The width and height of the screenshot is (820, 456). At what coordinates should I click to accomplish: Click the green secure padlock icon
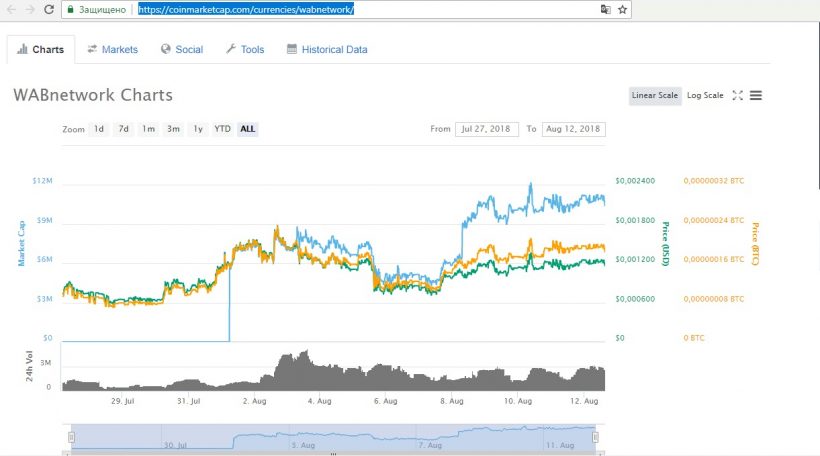tap(70, 9)
